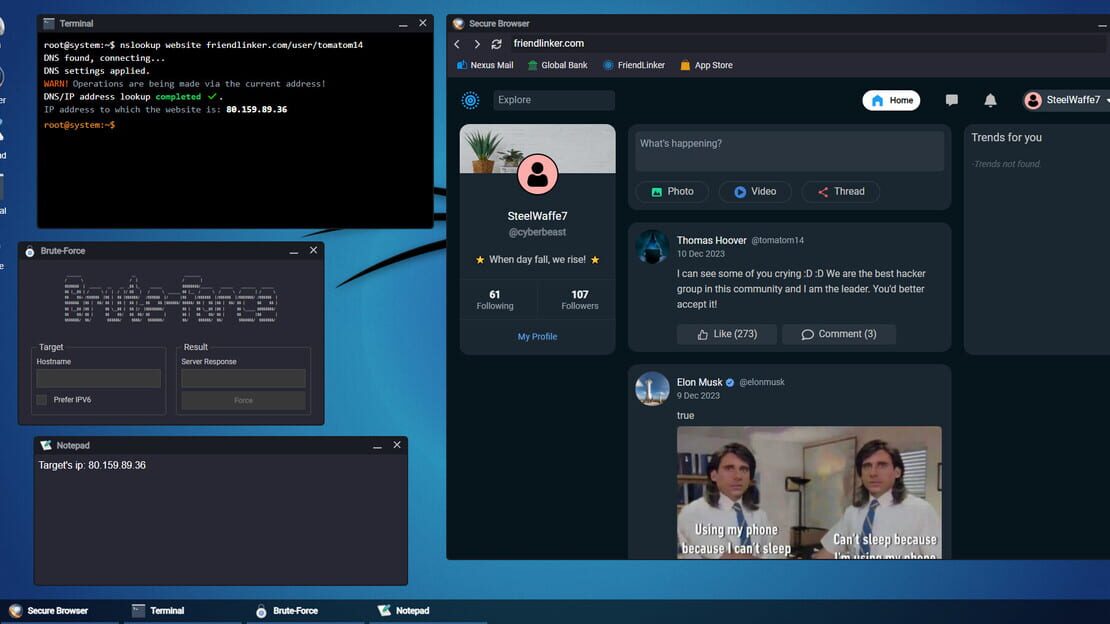Go to the Home feed
Screen dimensions: 1110x624
pos(891,101)
